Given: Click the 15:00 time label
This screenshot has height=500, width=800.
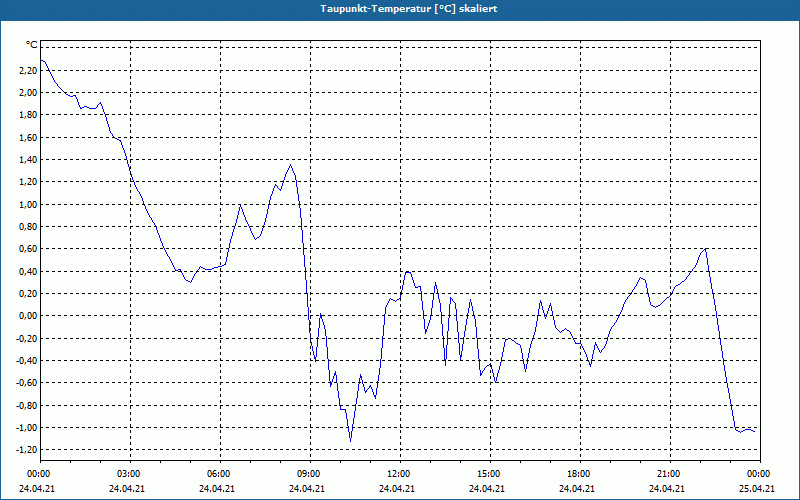Looking at the screenshot, I should (x=490, y=474).
